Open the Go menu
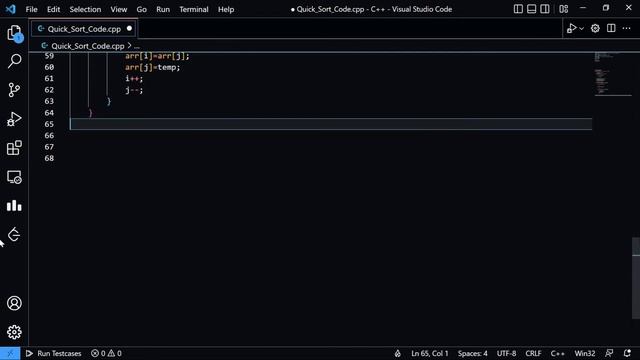The height and width of the screenshot is (360, 640). pyautogui.click(x=142, y=9)
